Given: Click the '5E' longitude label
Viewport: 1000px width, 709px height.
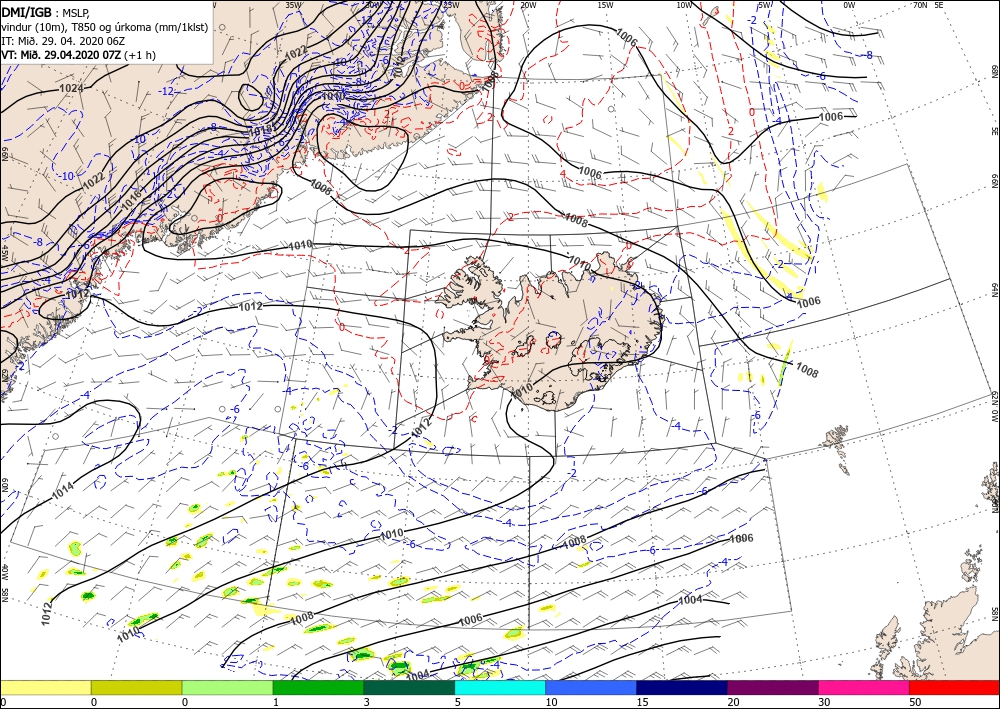Looking at the screenshot, I should [939, 5].
